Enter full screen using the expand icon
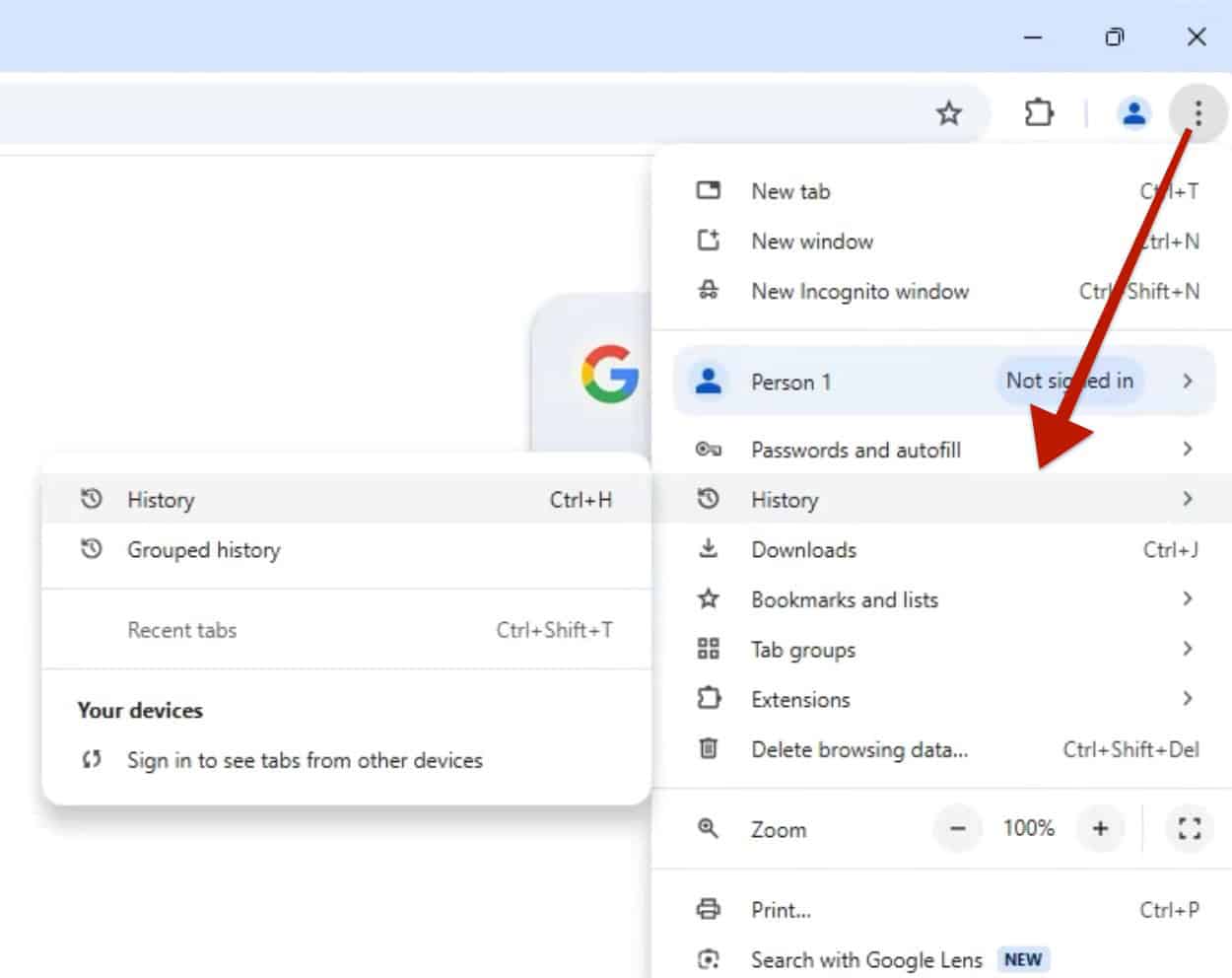Screen dimensions: 1232x978 [1190, 828]
